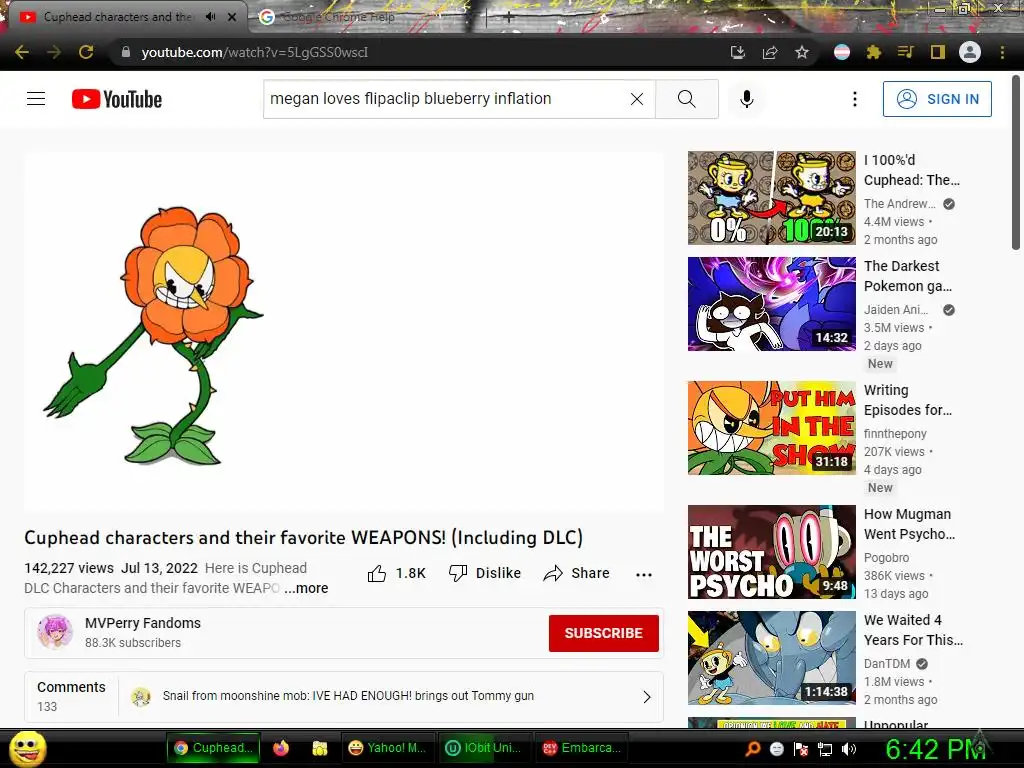Go back with the browser back arrow
This screenshot has width=1024, height=768.
(x=22, y=52)
